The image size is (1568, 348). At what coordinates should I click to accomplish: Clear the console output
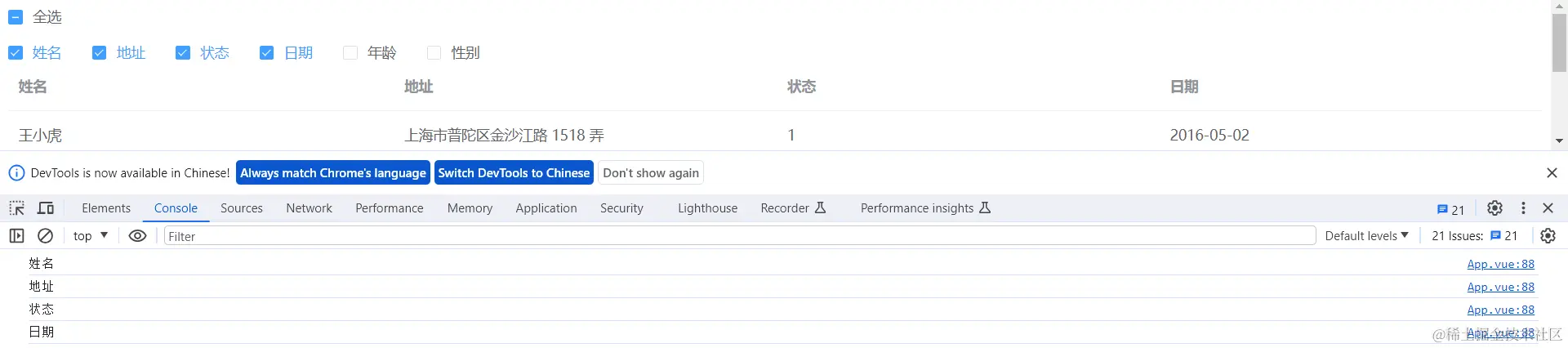click(46, 236)
